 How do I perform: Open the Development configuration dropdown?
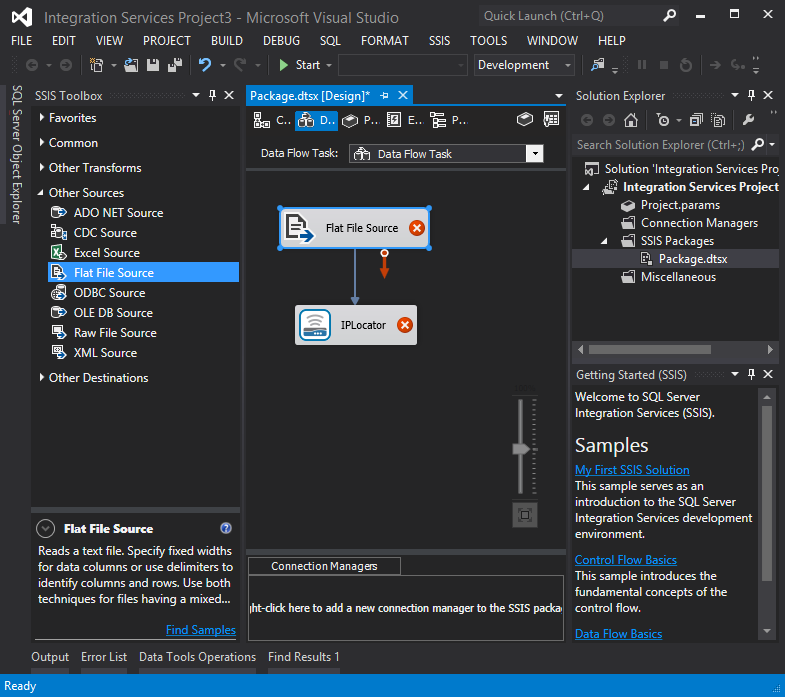click(568, 65)
